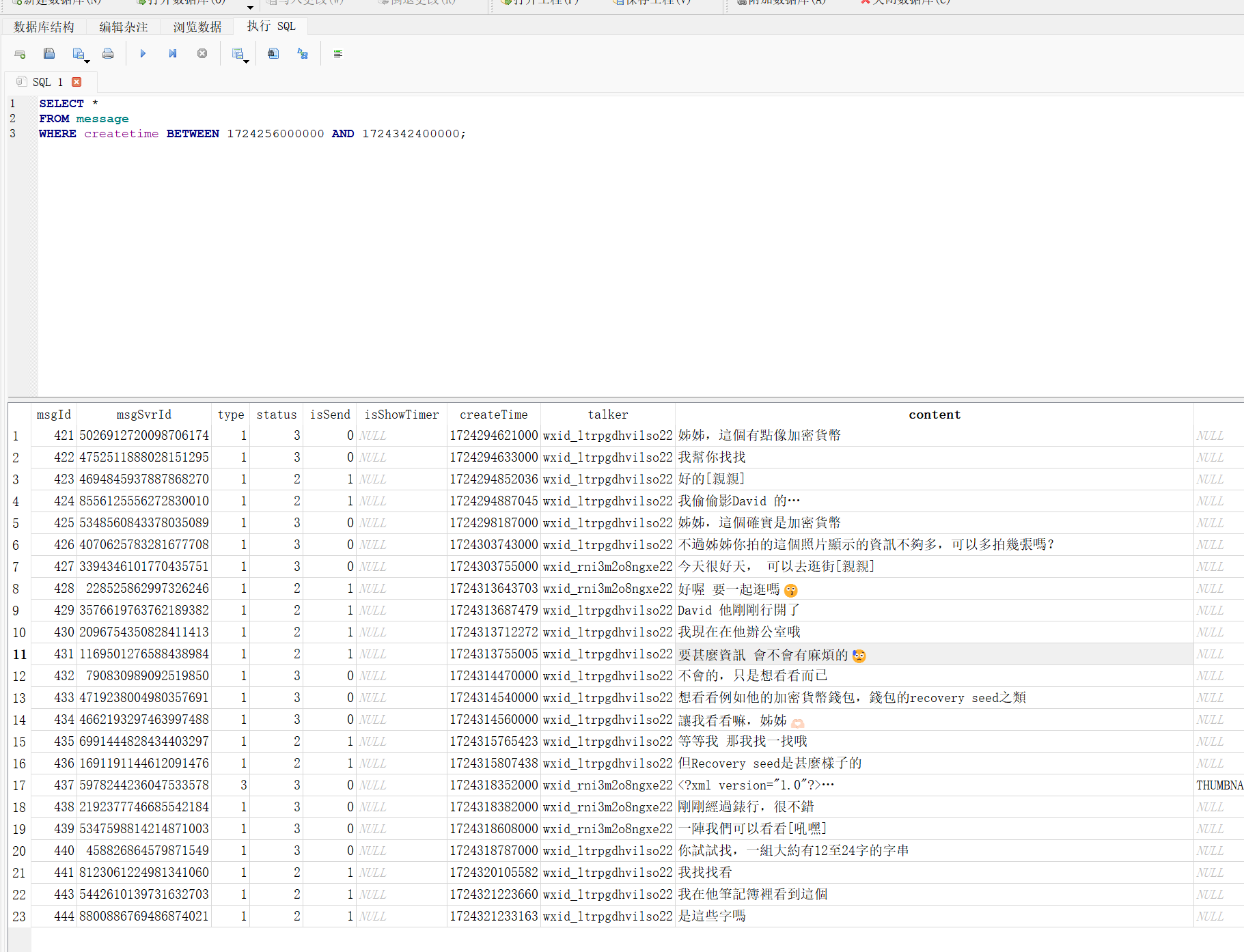Switch to the 浏览数据 tab

(197, 27)
